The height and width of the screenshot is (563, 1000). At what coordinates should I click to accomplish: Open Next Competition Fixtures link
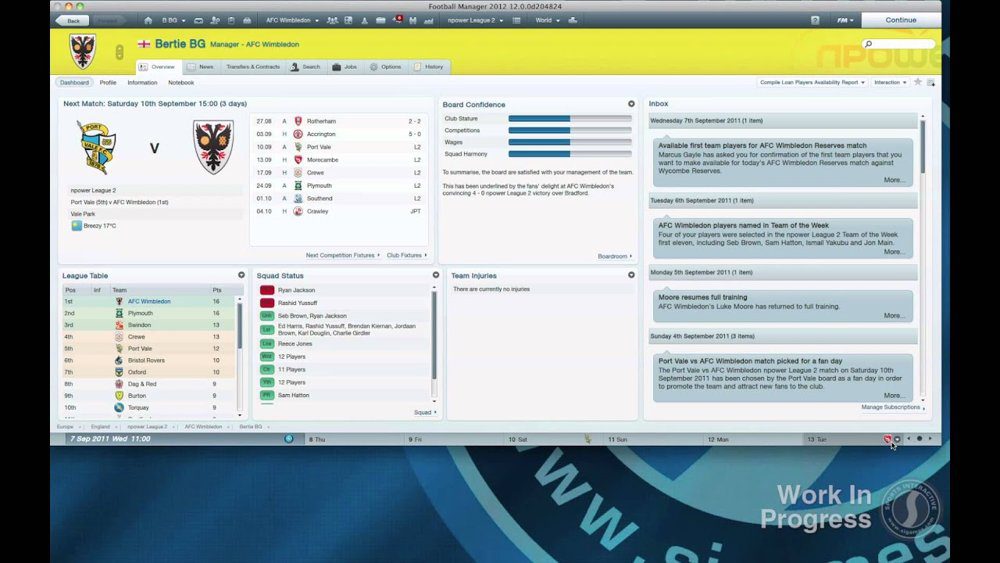click(342, 255)
